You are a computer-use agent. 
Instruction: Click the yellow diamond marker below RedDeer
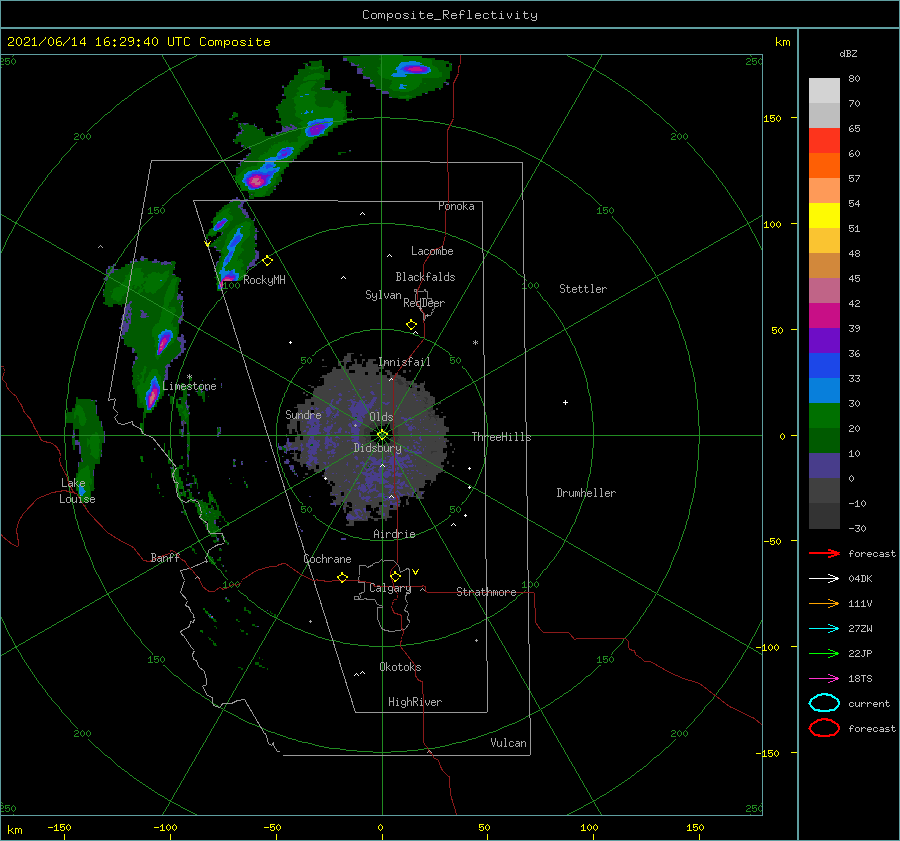[x=412, y=325]
